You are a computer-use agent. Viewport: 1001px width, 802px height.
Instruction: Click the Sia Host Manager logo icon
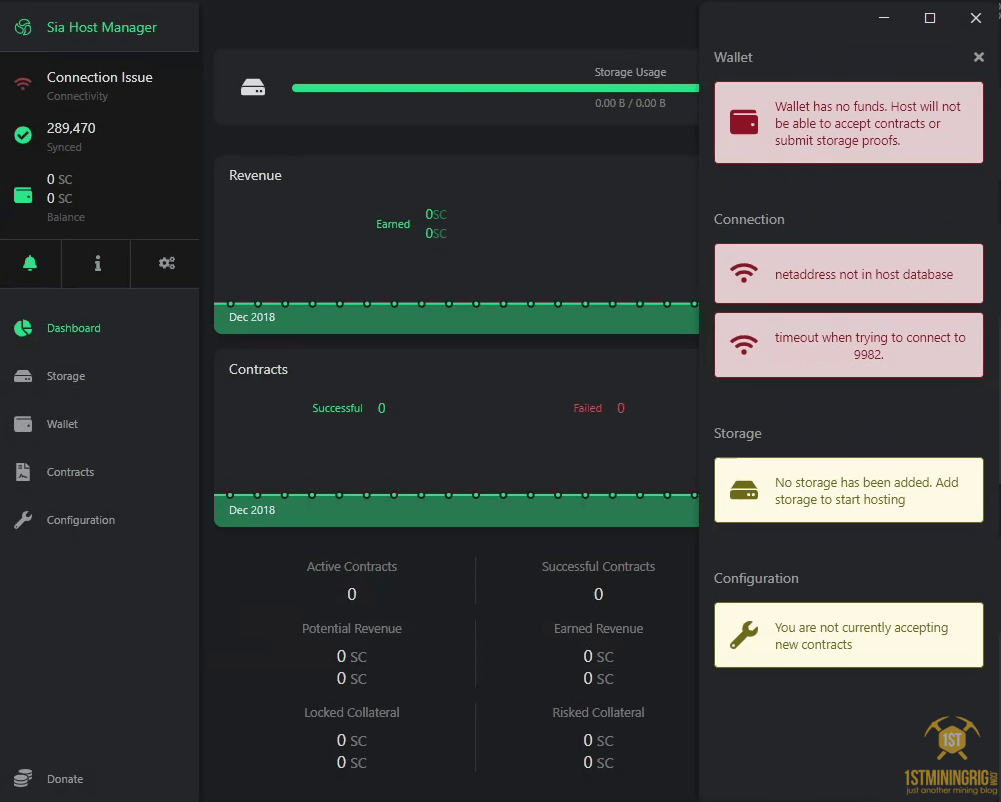click(x=23, y=27)
